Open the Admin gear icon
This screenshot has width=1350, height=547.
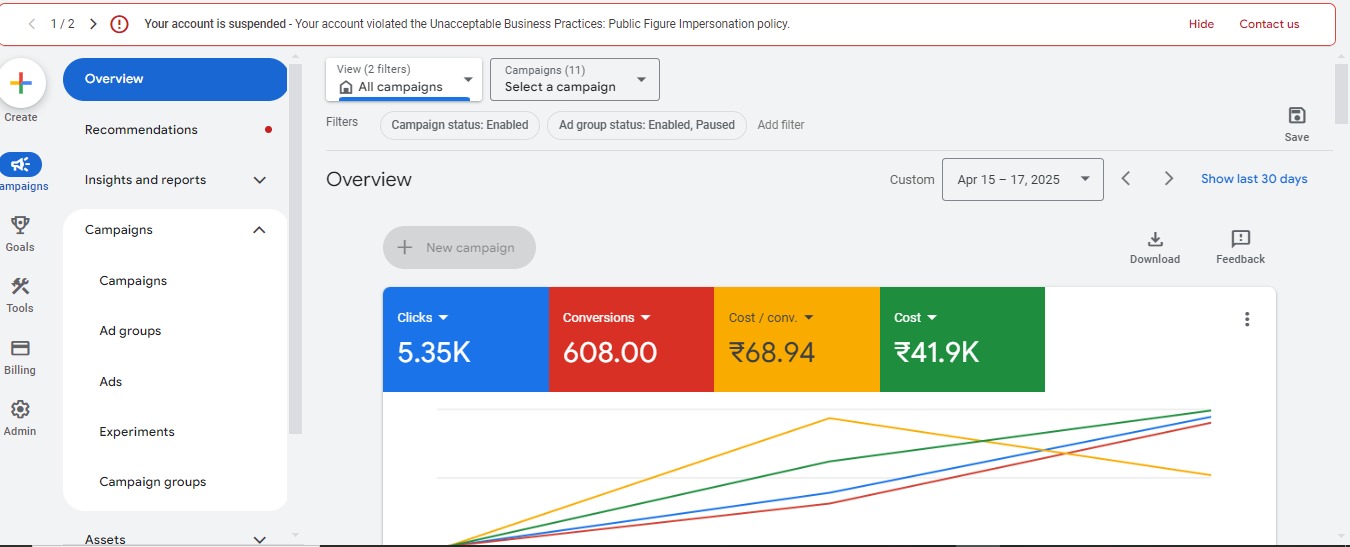click(x=20, y=410)
